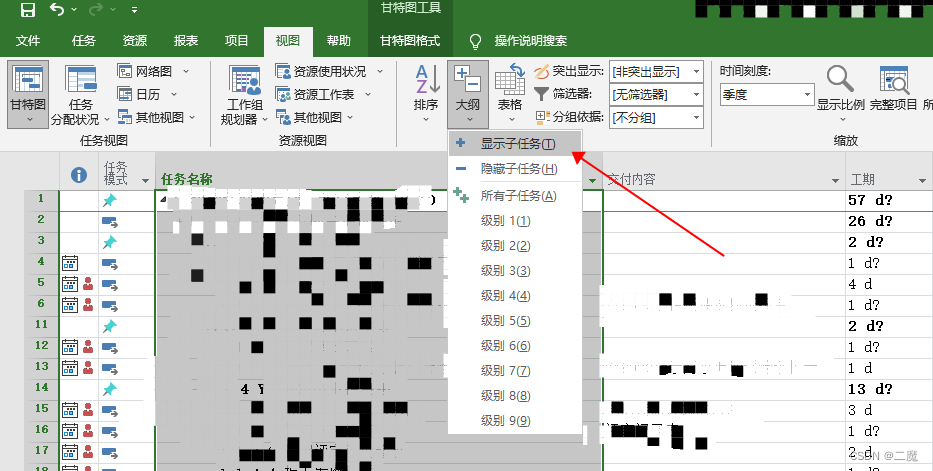Click the duration cell 26 d?
Viewport: 933px width, 471px height.
click(x=888, y=221)
